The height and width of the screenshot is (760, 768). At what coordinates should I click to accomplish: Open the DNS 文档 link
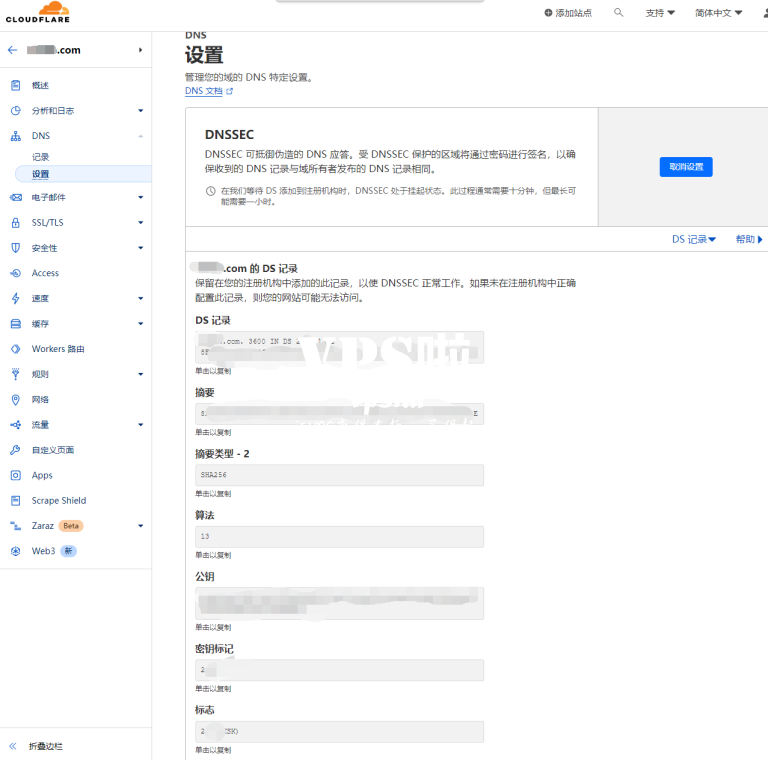(x=208, y=91)
